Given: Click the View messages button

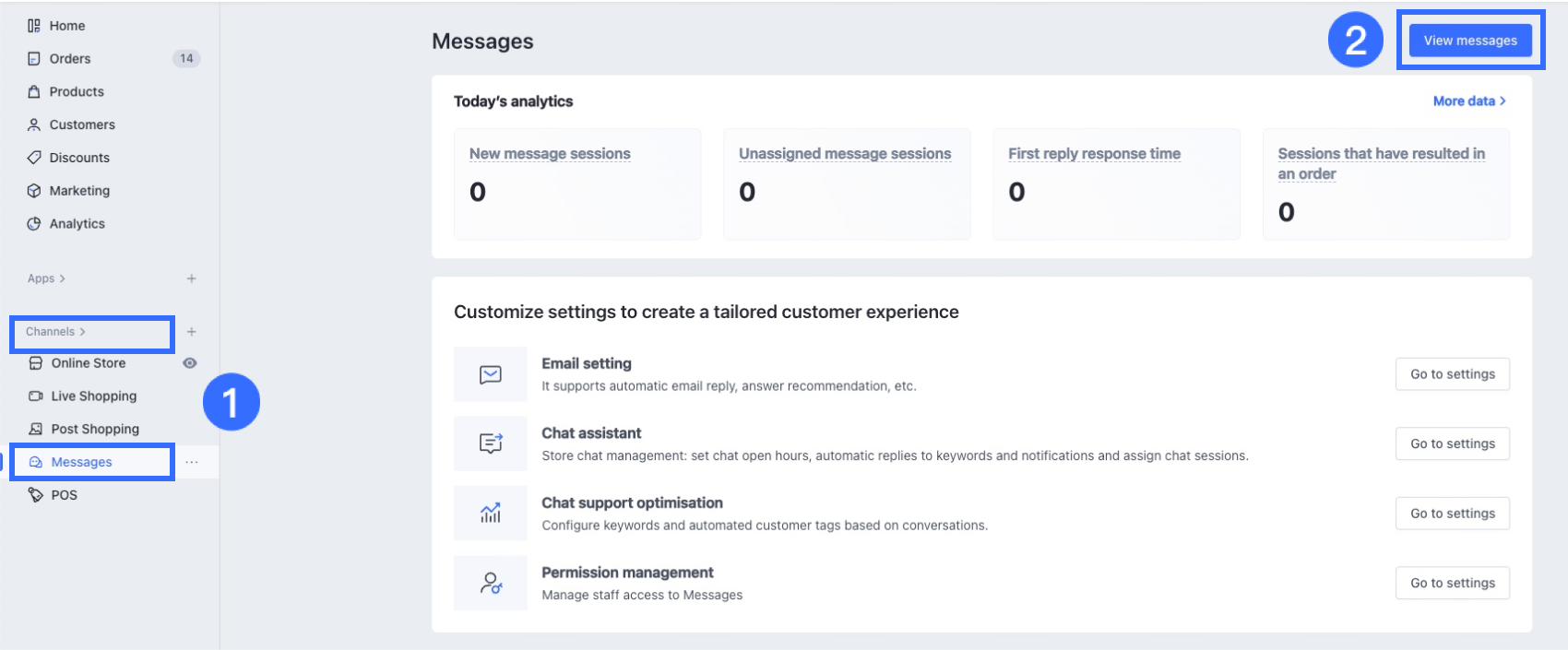Looking at the screenshot, I should point(1469,41).
